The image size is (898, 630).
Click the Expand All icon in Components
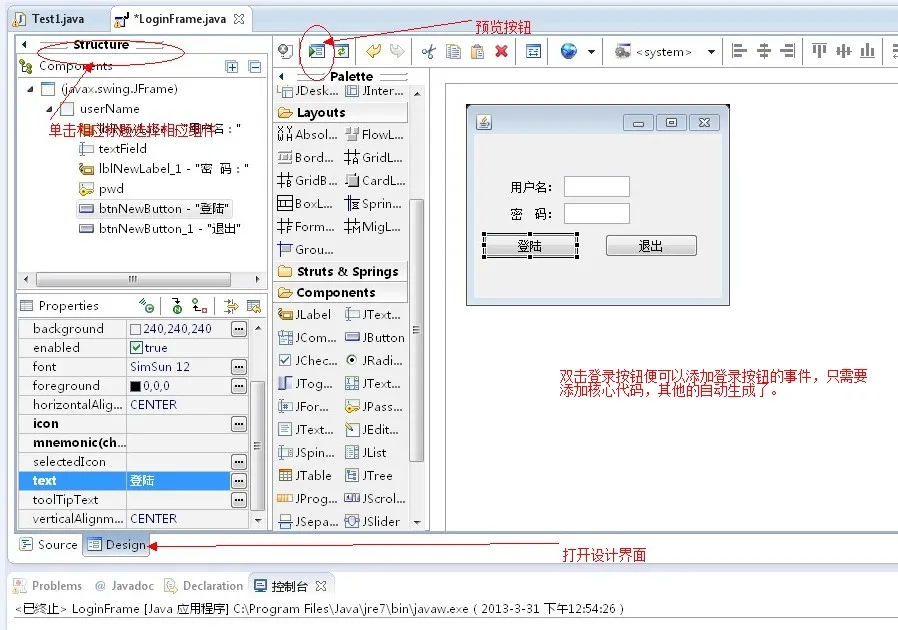[x=232, y=67]
